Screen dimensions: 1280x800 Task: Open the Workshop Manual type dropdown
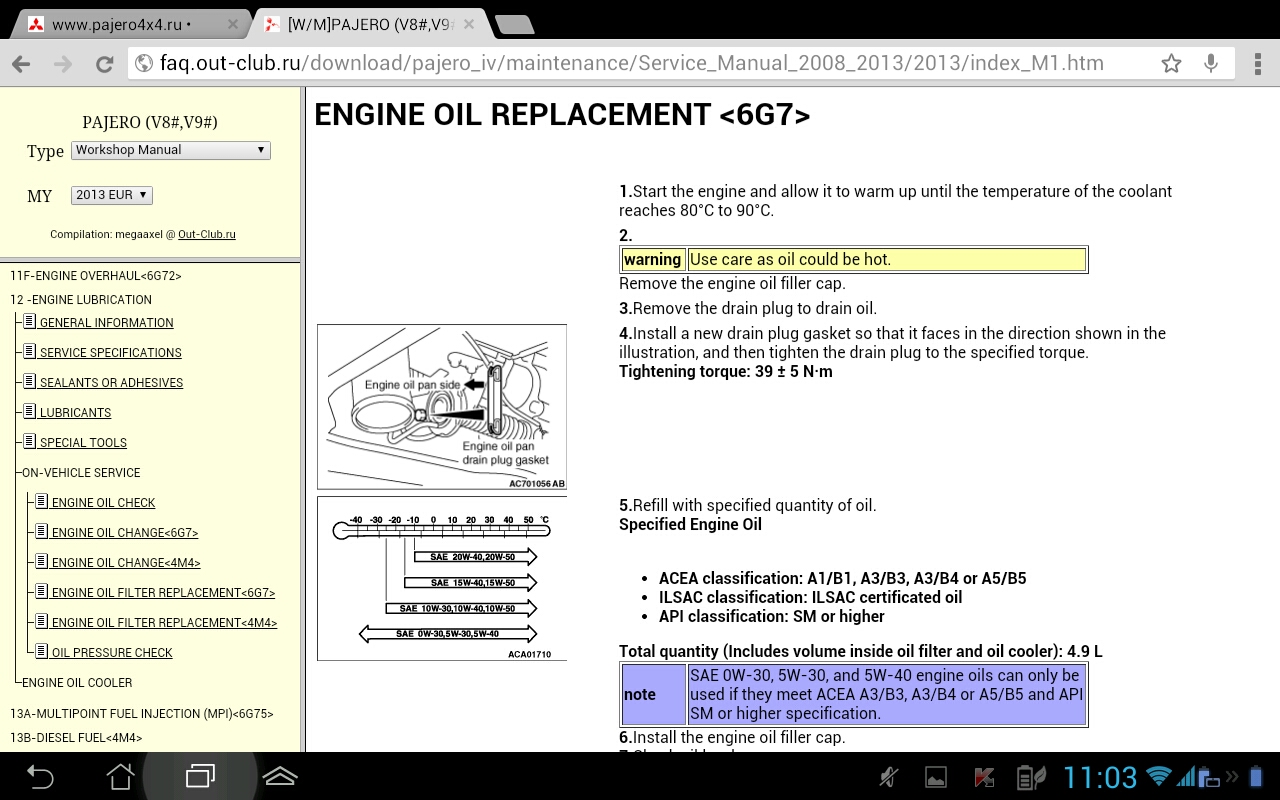tap(170, 150)
